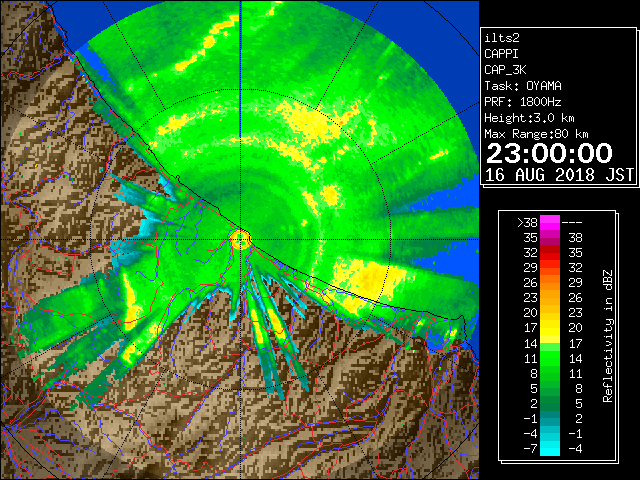The image size is (640, 480).
Task: Click the yellow 17 dBZ legend swatch
Action: point(550,328)
